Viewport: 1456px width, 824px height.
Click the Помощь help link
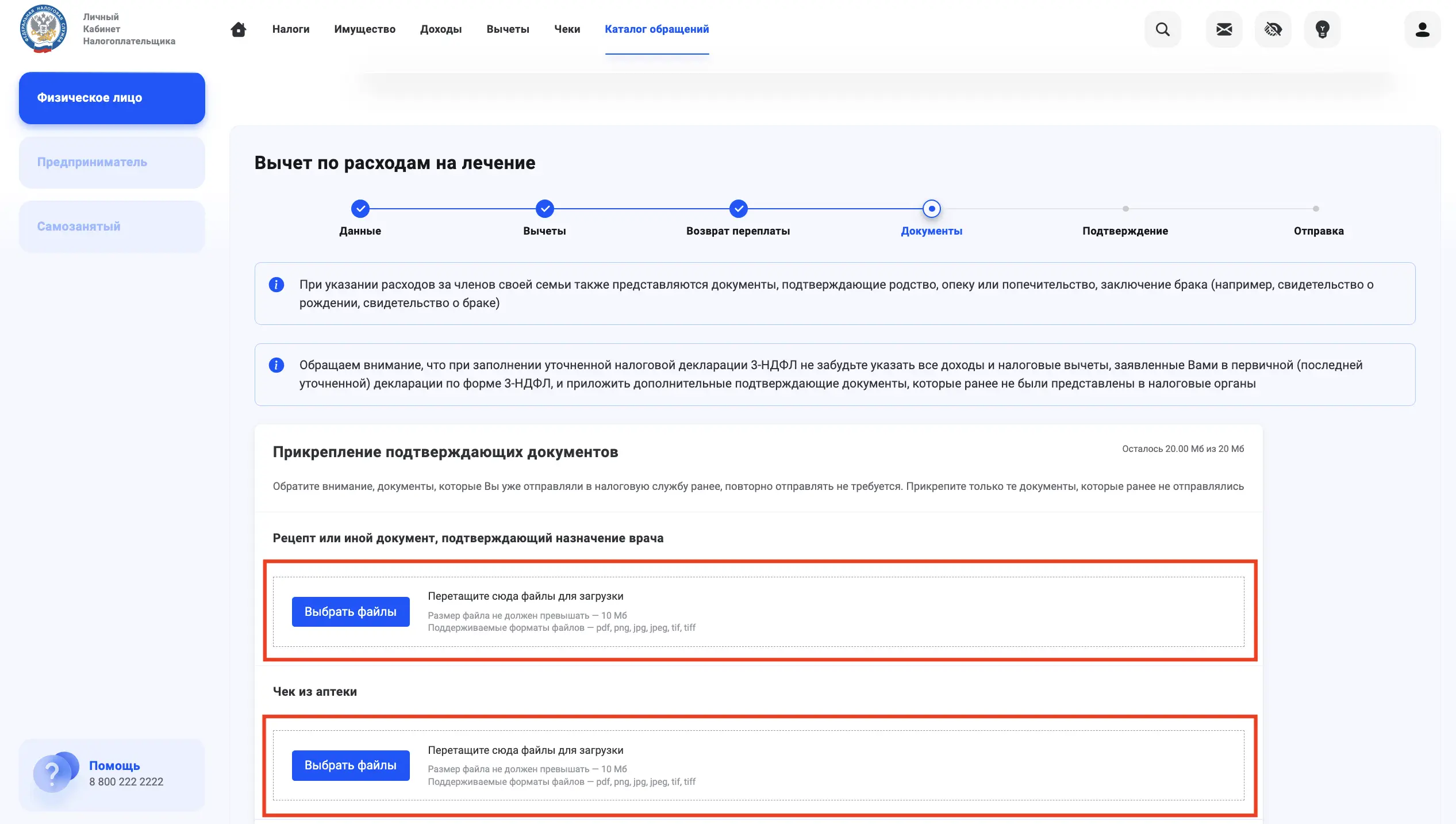click(114, 766)
